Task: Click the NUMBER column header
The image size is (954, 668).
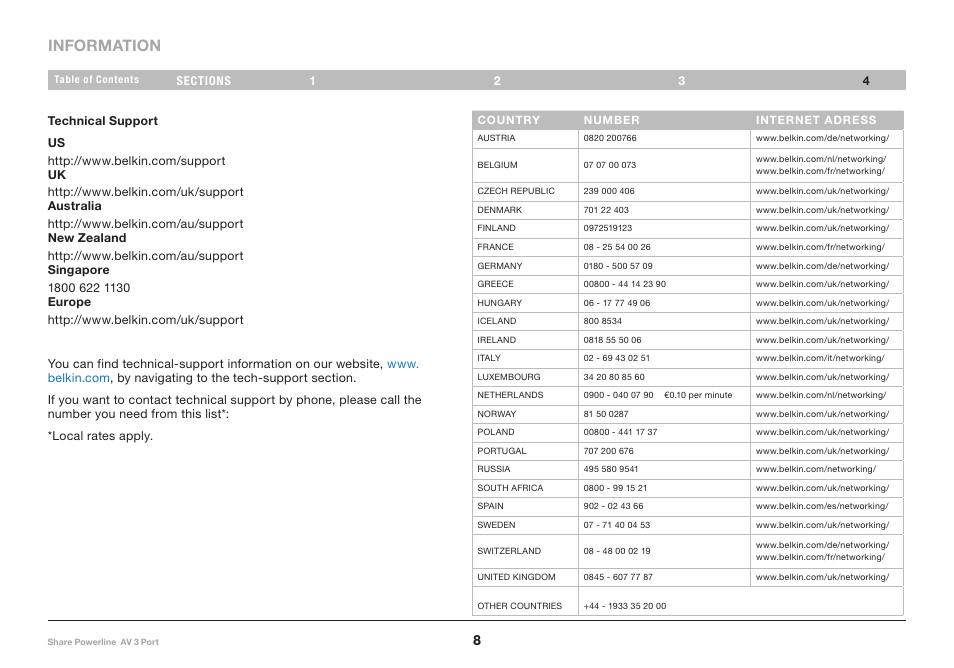Action: [x=611, y=120]
